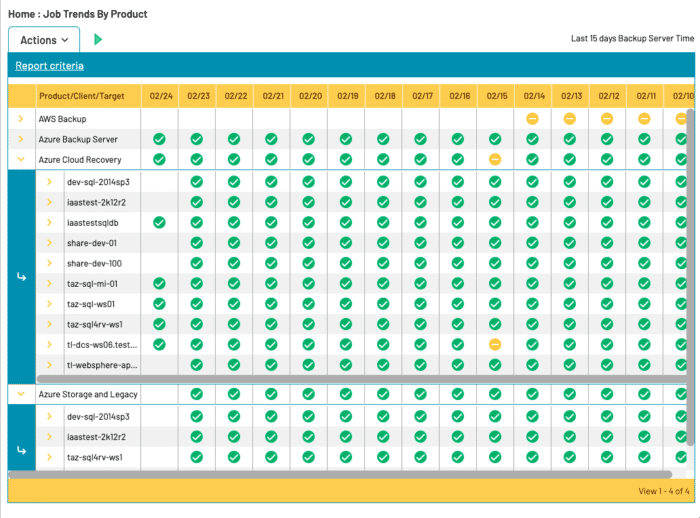Expand the taz-sql-ws01 client row
The image size is (700, 518).
point(50,304)
